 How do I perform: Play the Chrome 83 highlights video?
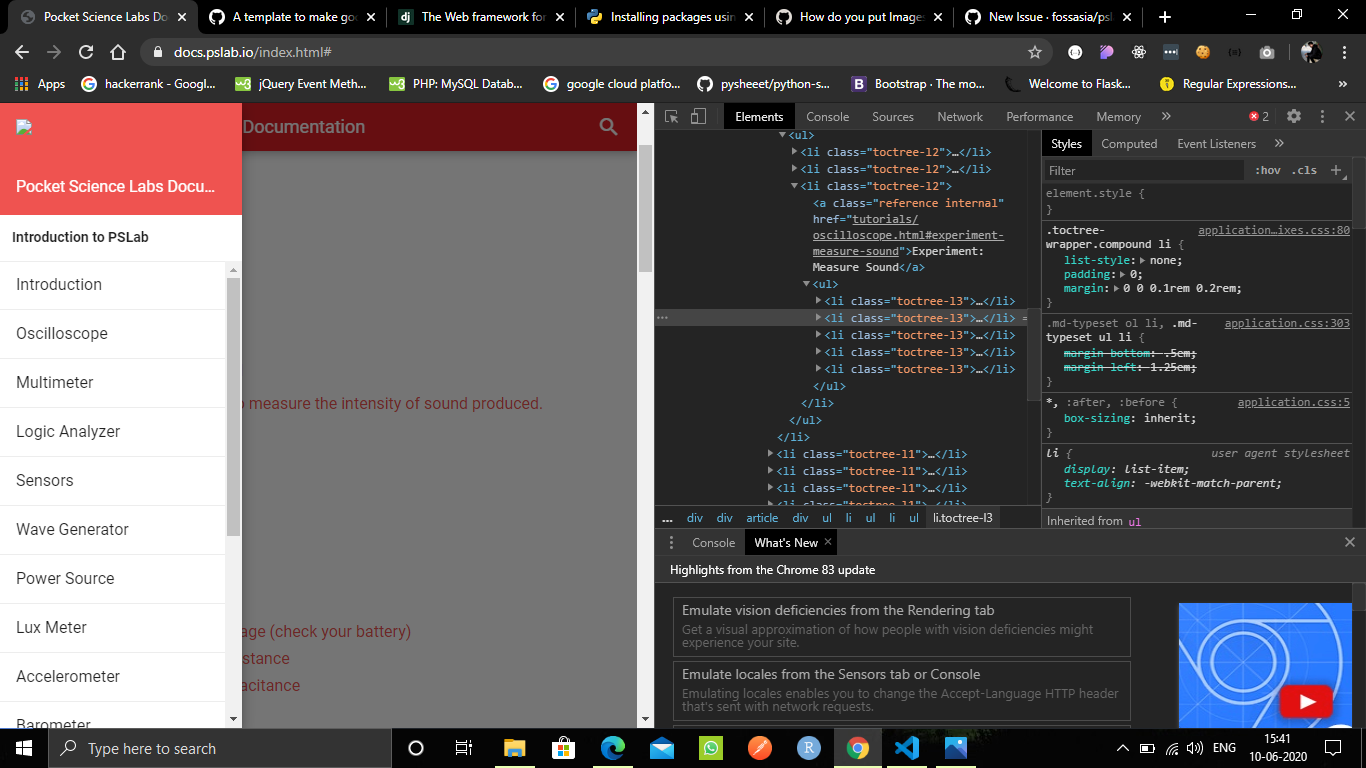click(1305, 702)
